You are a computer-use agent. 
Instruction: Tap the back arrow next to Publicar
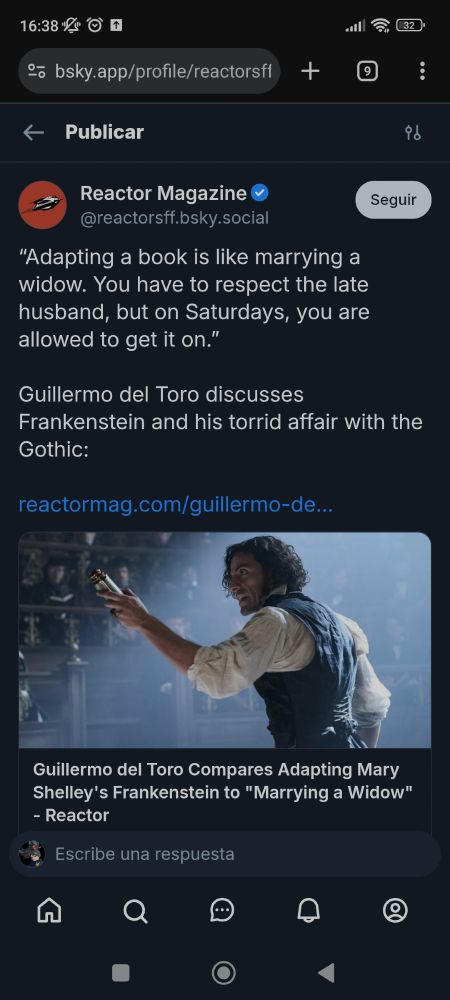(33, 133)
